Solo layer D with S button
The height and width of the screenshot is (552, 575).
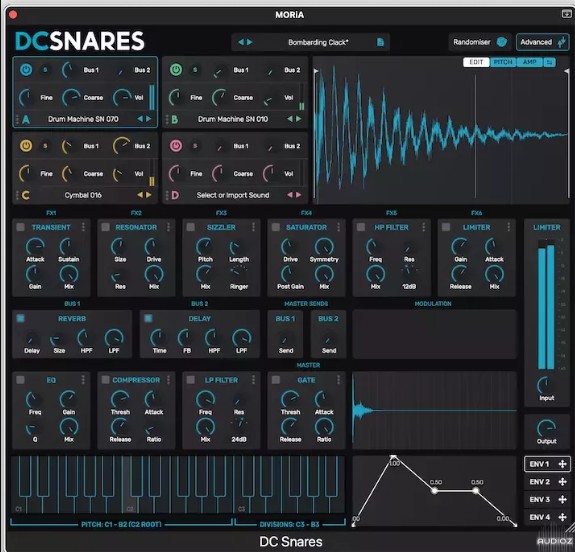(195, 146)
